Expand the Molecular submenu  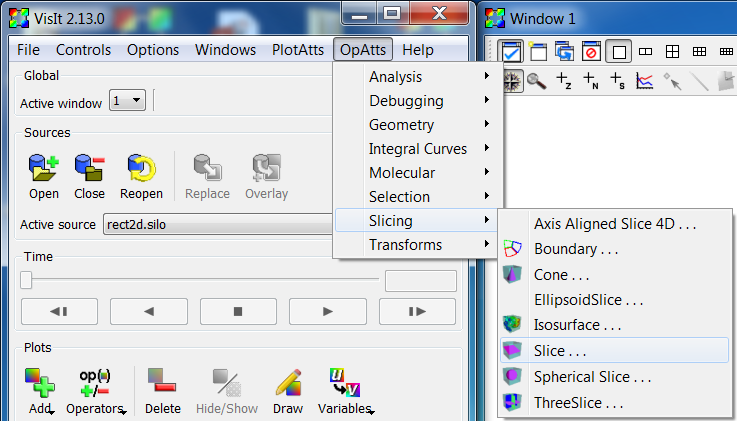416,172
